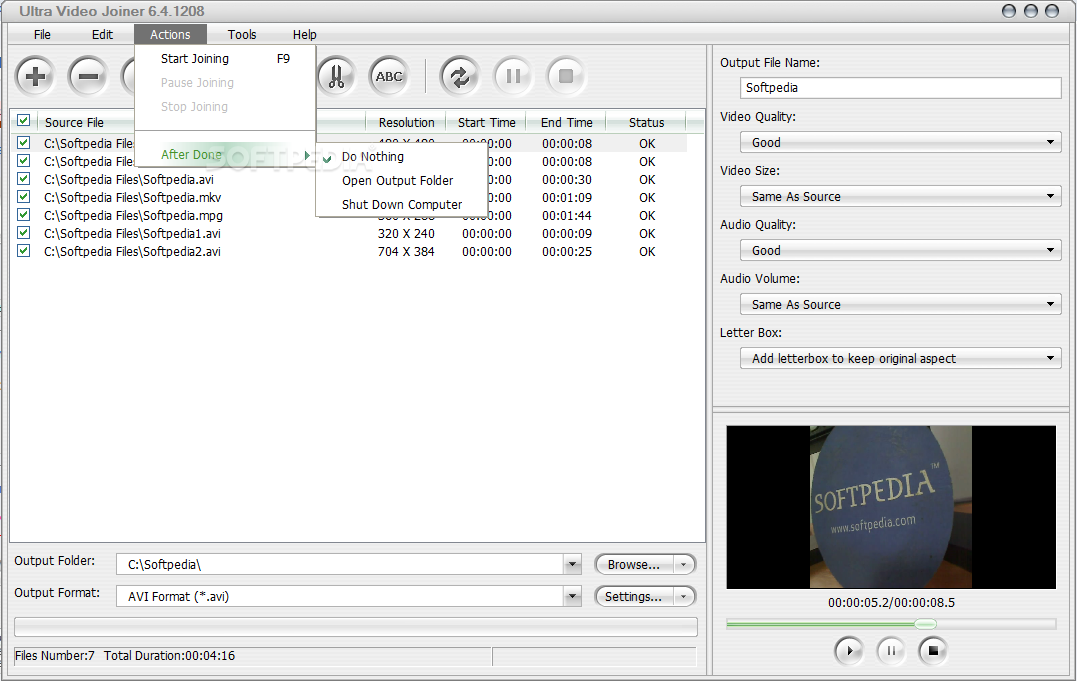Click the Pause Joining toolbar icon
This screenshot has width=1077, height=681.
point(512,76)
